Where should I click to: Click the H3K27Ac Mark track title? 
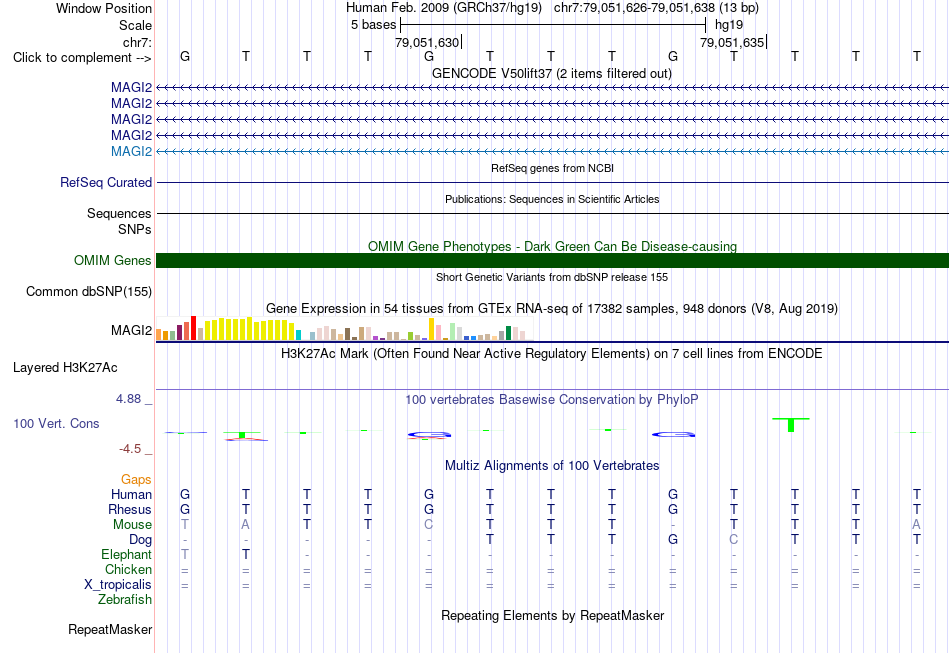coord(552,353)
